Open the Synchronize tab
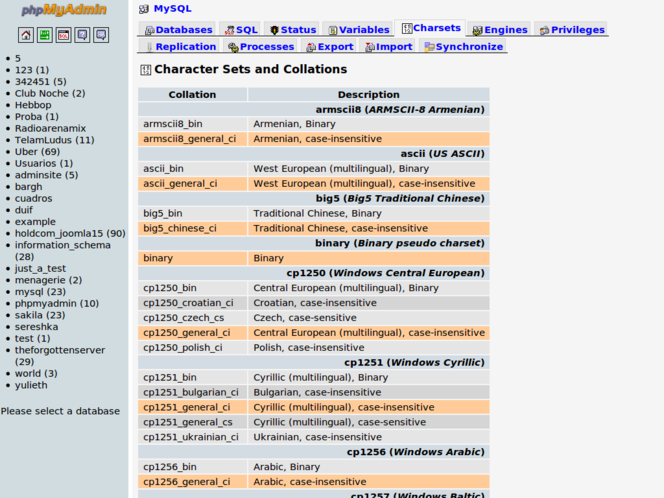 coord(463,47)
